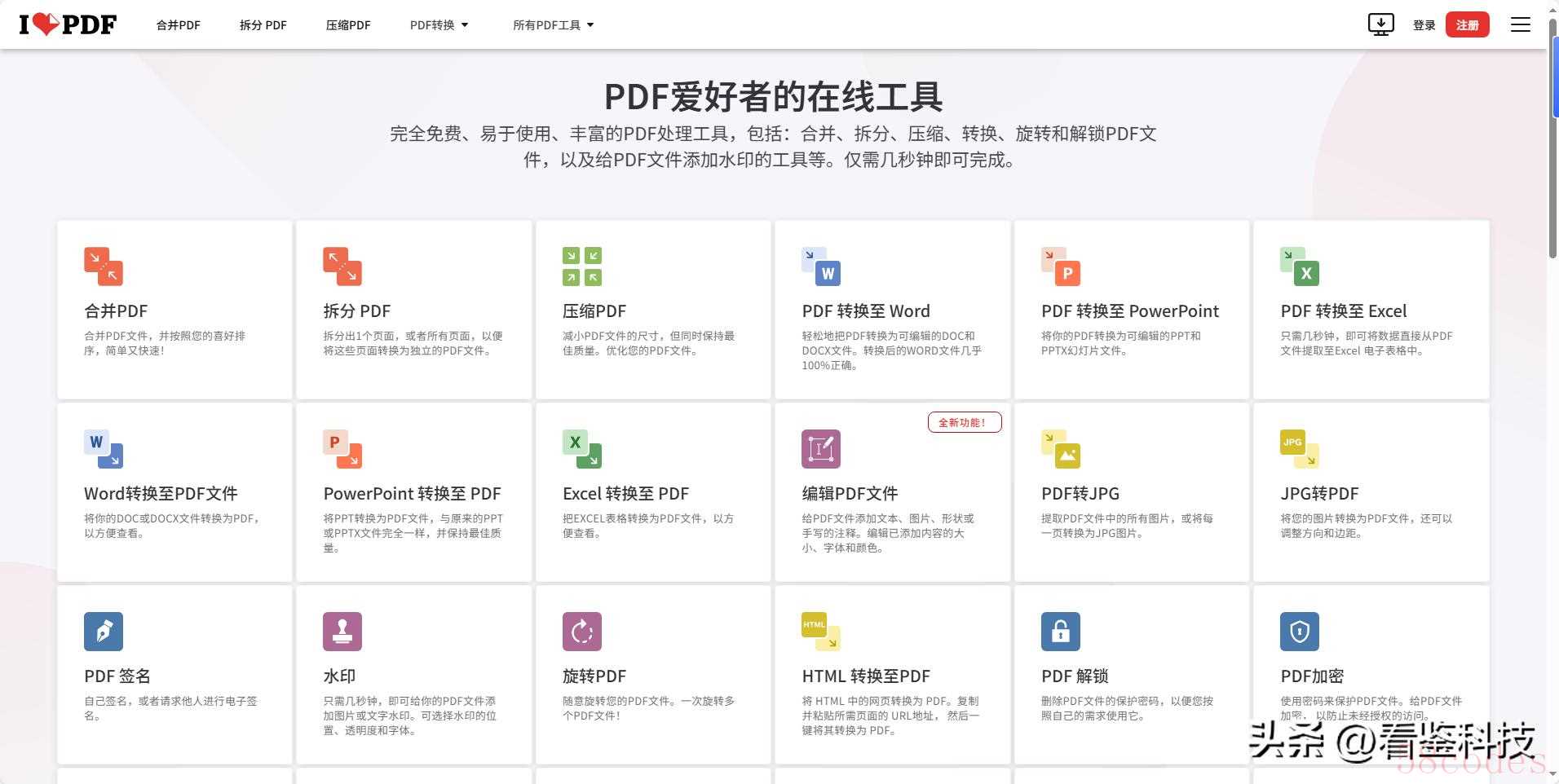The width and height of the screenshot is (1559, 784).
Task: Open the JPG转PDF title
Action: tap(1319, 494)
